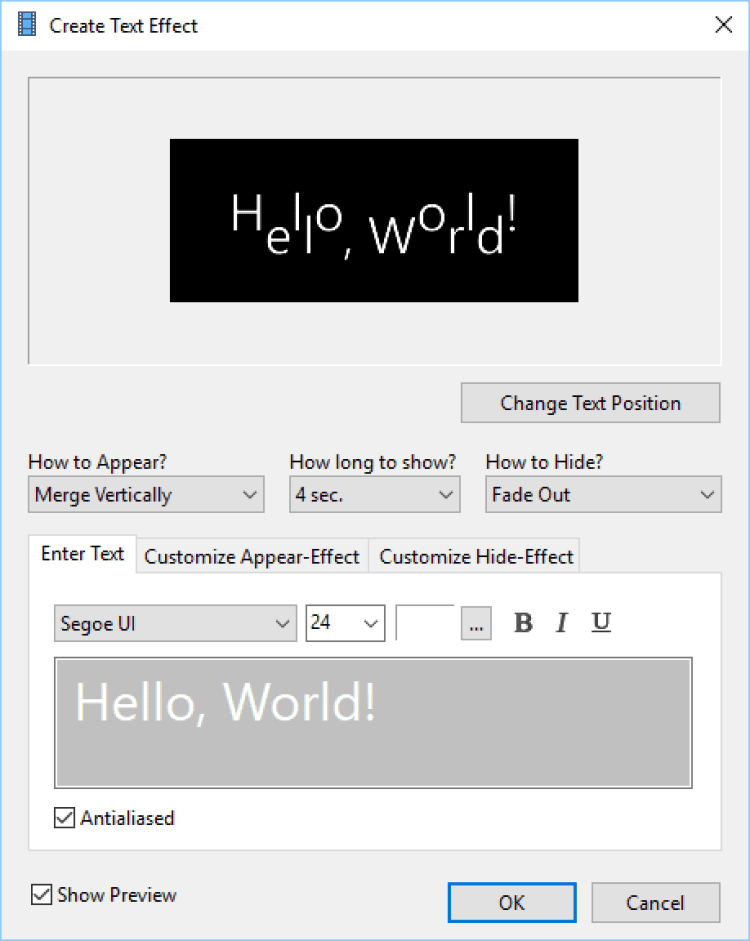Click the white text color swatch
The width and height of the screenshot is (750, 941).
click(x=425, y=623)
